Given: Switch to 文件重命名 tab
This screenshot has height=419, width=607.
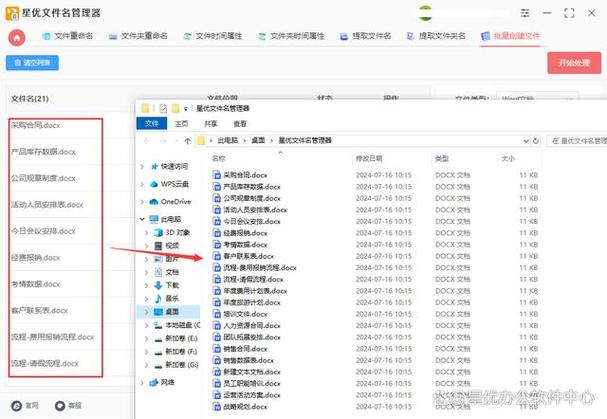Looking at the screenshot, I should pyautogui.click(x=67, y=36).
